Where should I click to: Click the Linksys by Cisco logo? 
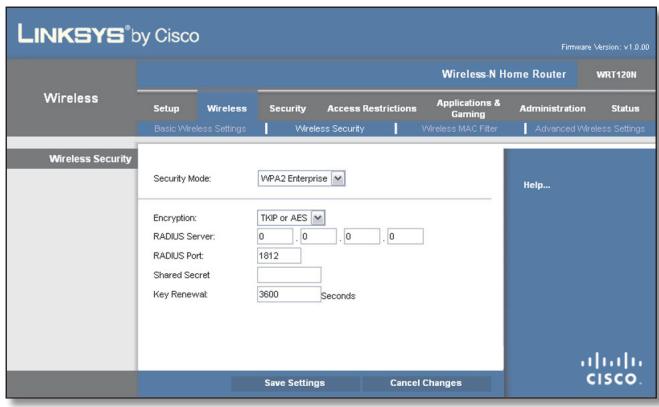click(108, 35)
